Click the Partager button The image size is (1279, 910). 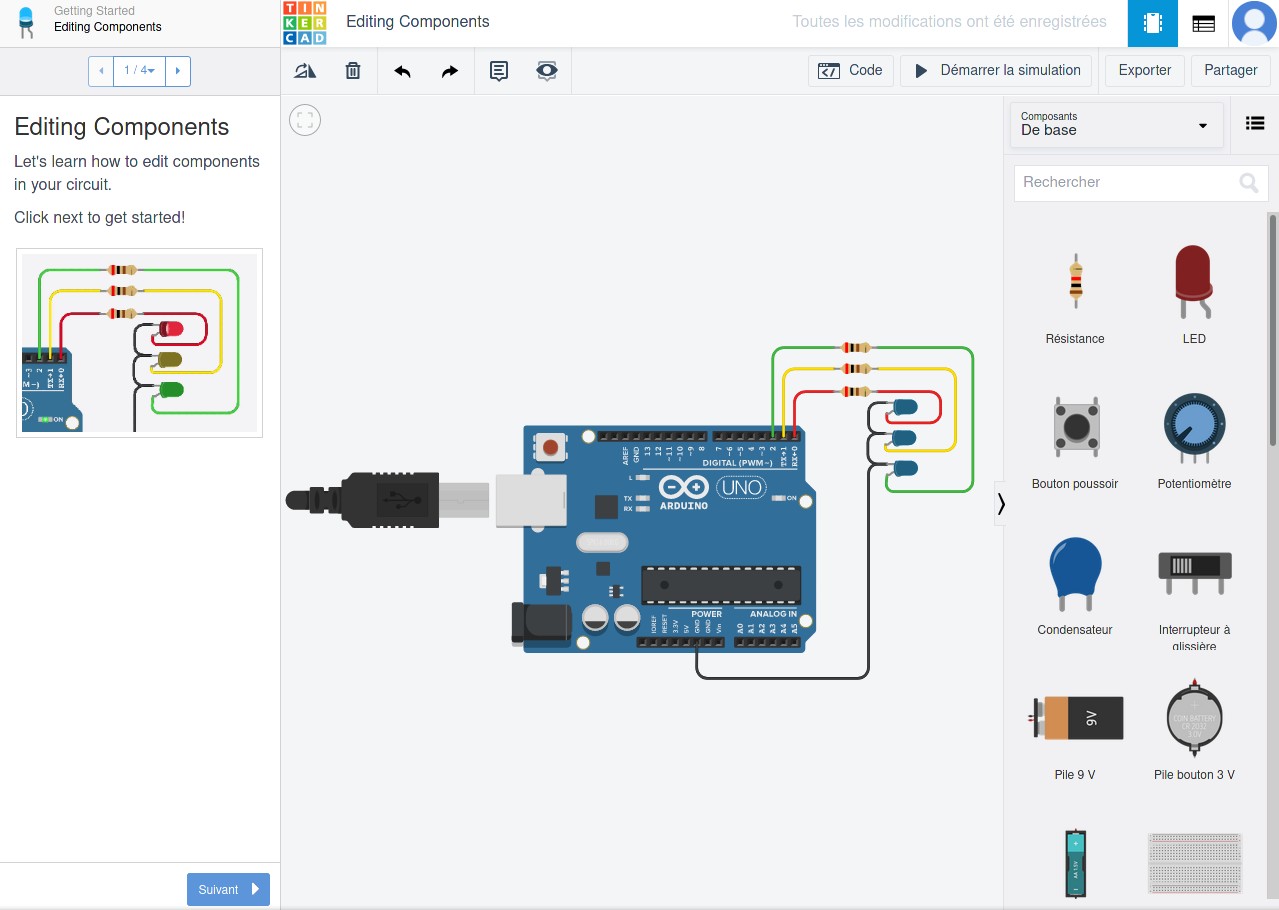[x=1231, y=71]
